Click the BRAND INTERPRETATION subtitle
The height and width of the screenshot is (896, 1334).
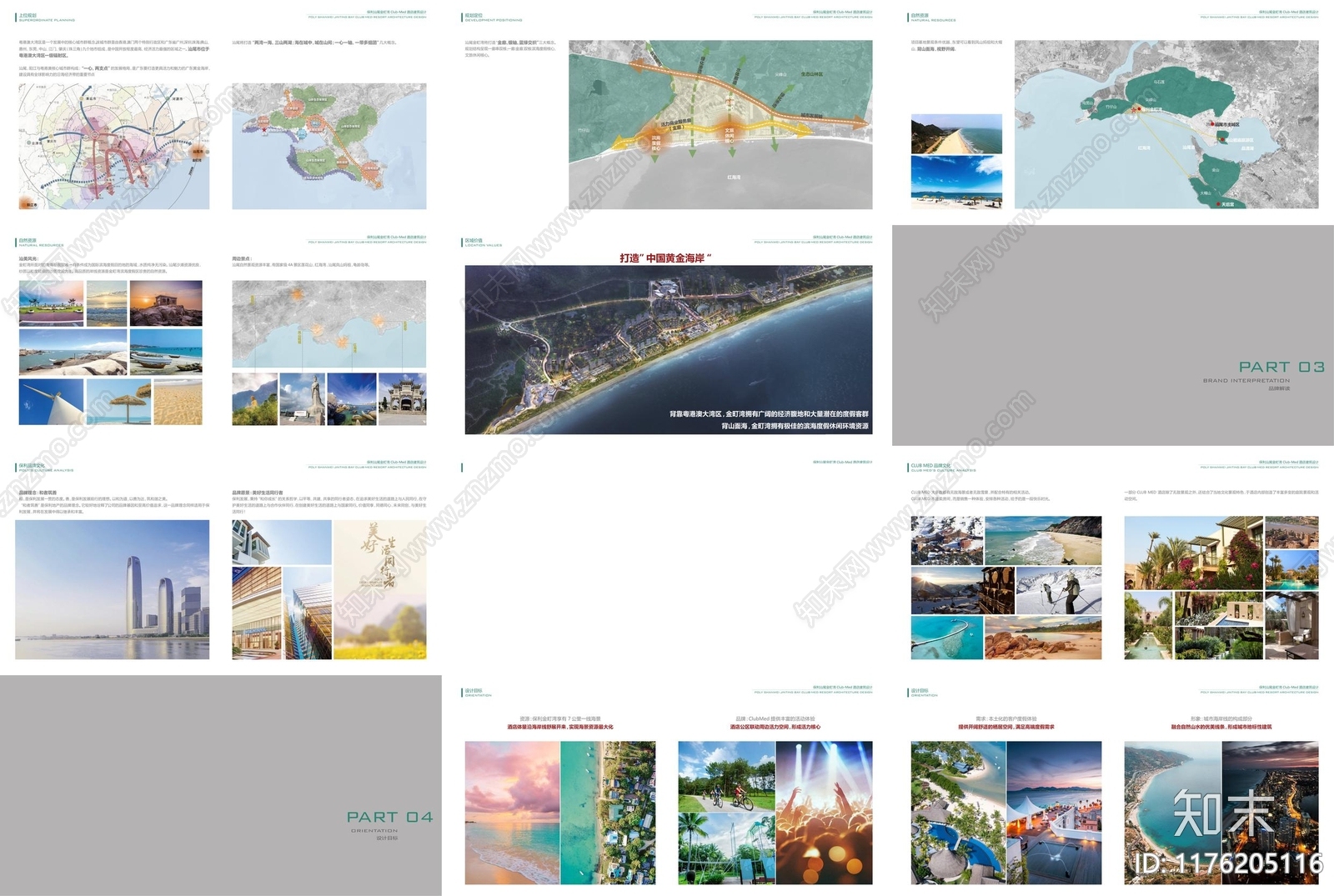[1246, 381]
